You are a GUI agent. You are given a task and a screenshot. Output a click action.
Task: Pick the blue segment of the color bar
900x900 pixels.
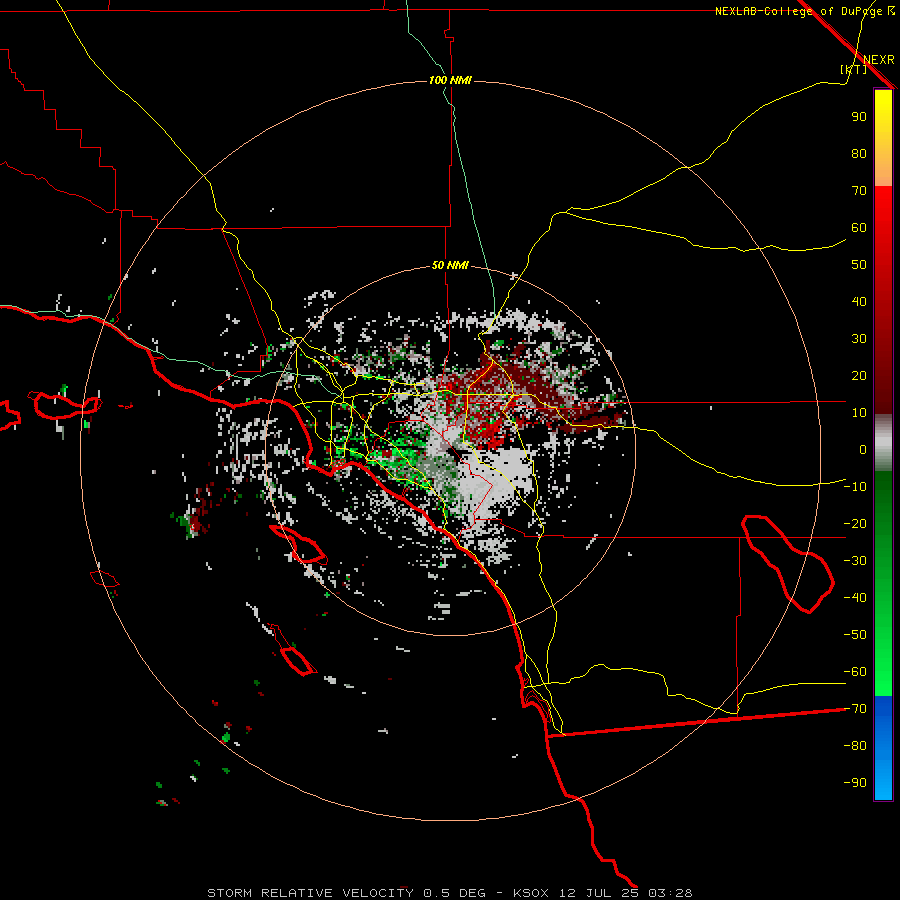tap(883, 748)
